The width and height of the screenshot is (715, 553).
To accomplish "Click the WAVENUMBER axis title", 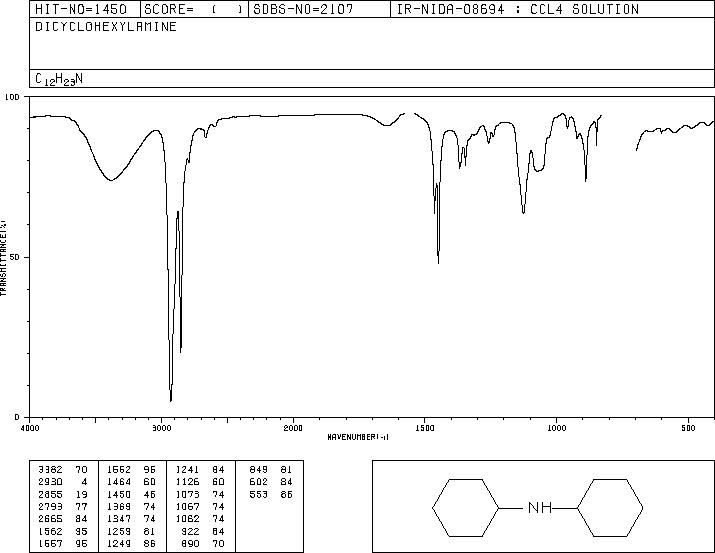I will (358, 437).
